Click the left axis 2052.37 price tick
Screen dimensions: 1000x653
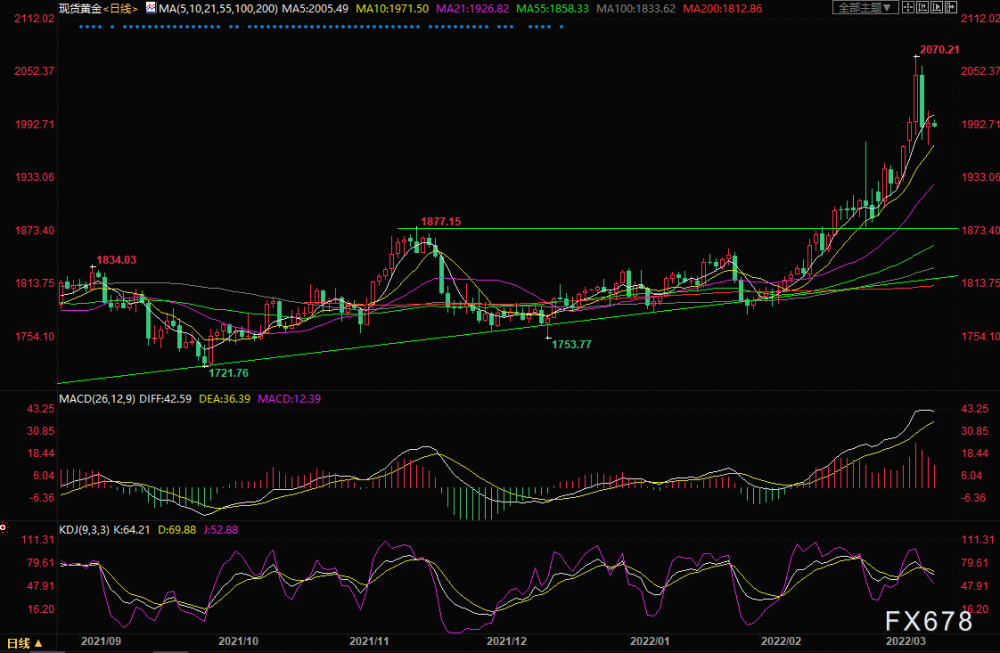[34, 71]
